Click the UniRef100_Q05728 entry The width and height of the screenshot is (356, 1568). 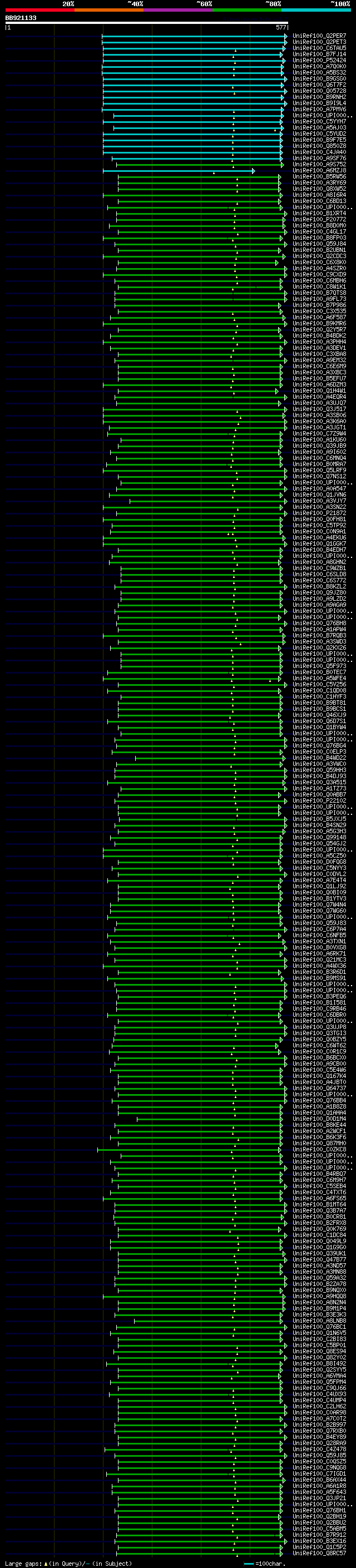pos(319,91)
